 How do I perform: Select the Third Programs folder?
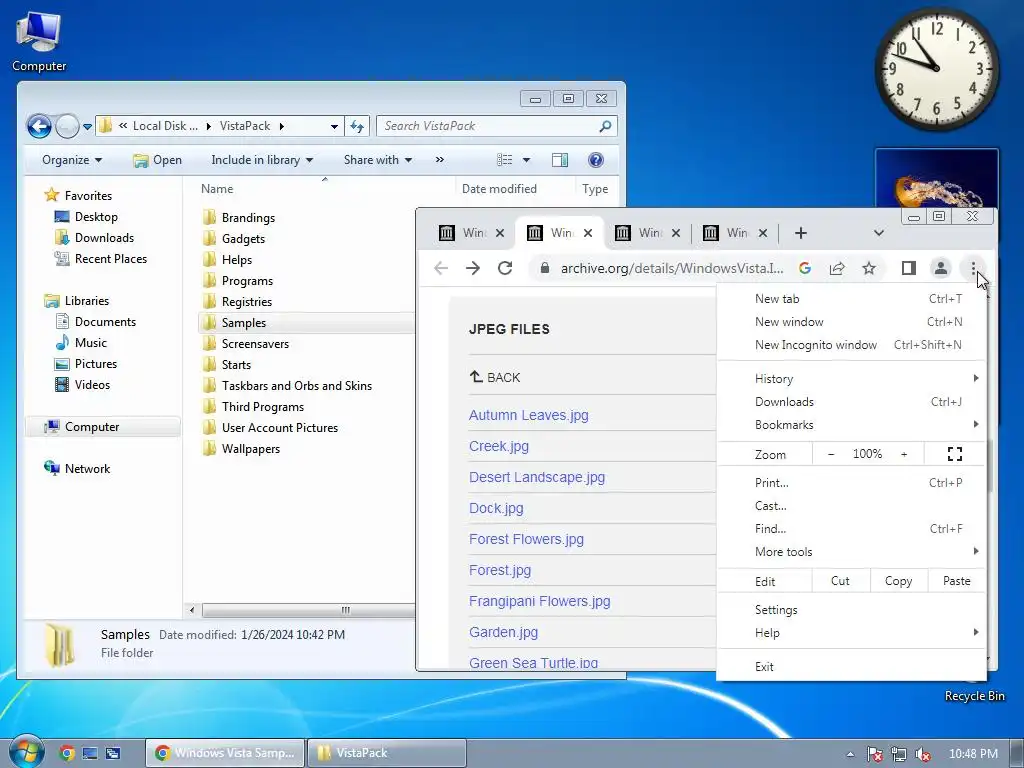click(x=263, y=407)
